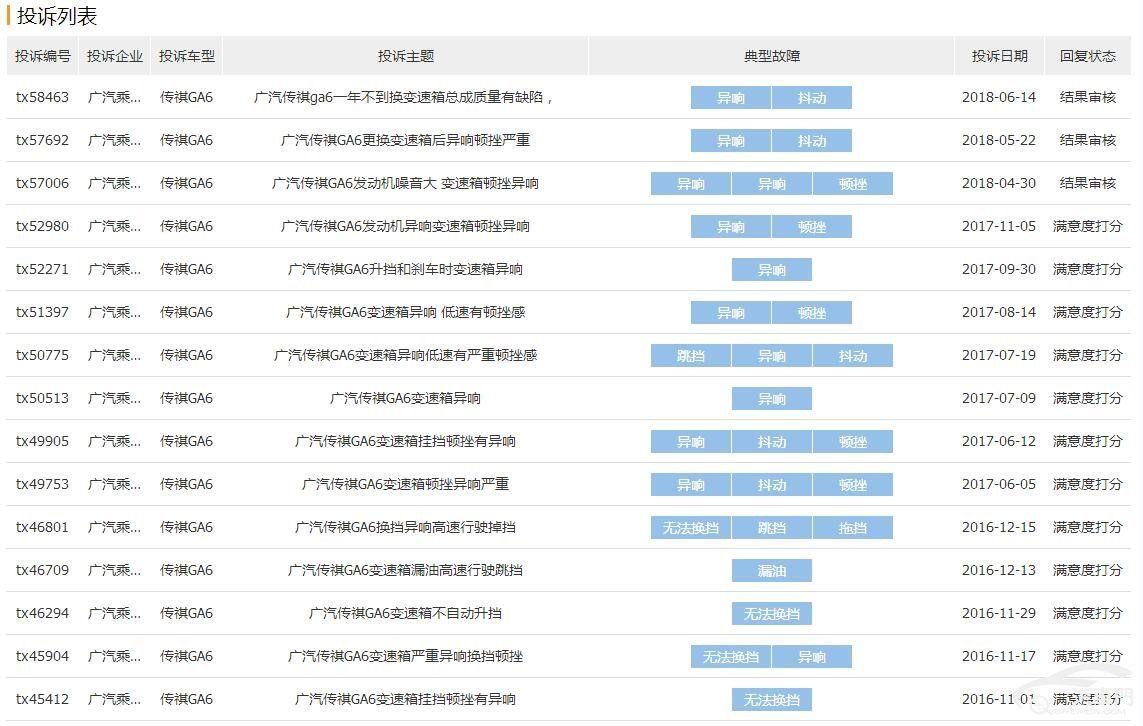Click the date 2018-06-14
This screenshot has width=1143, height=726.
pyautogui.click(x=999, y=97)
